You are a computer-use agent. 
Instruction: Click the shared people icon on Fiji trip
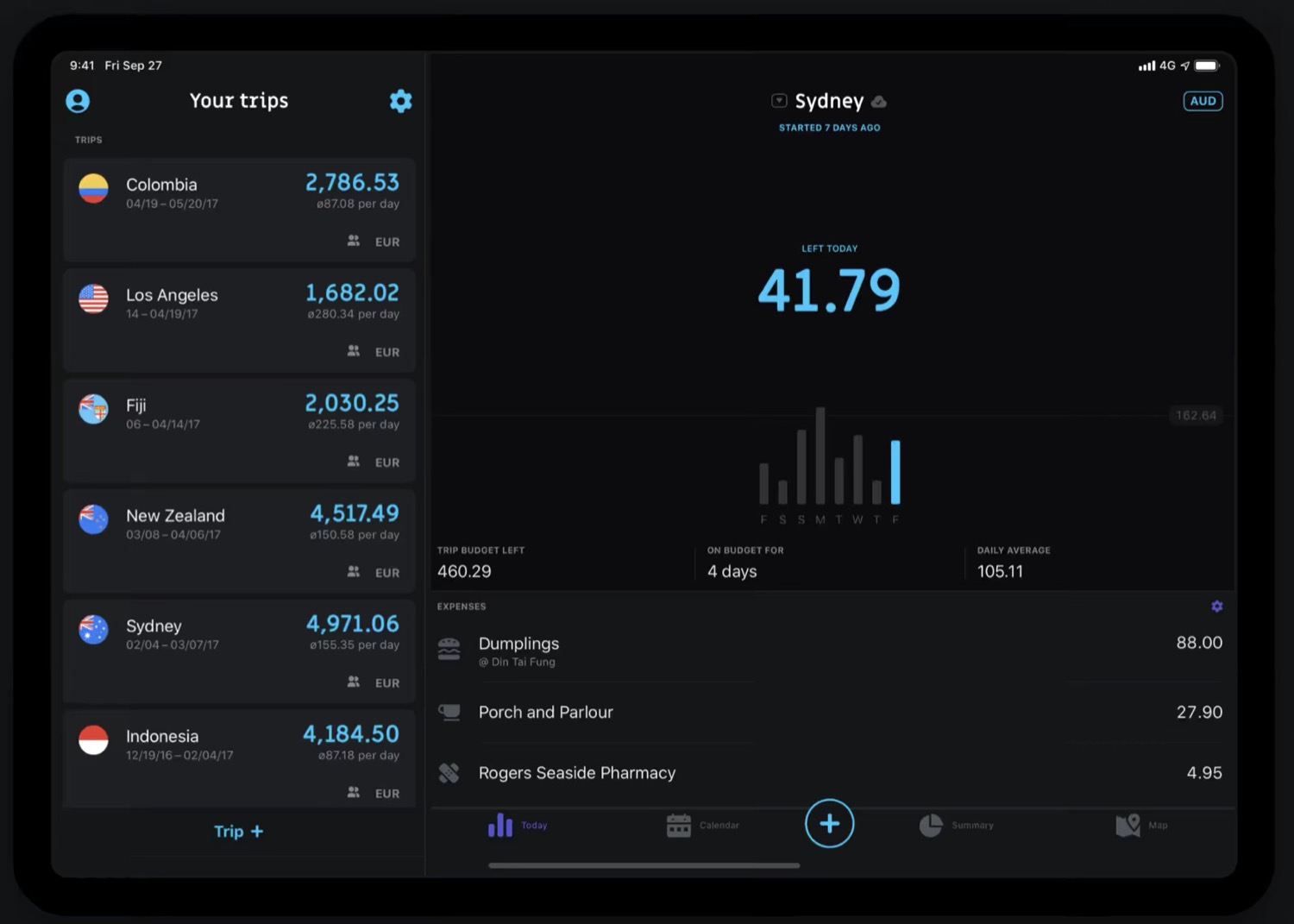point(354,462)
